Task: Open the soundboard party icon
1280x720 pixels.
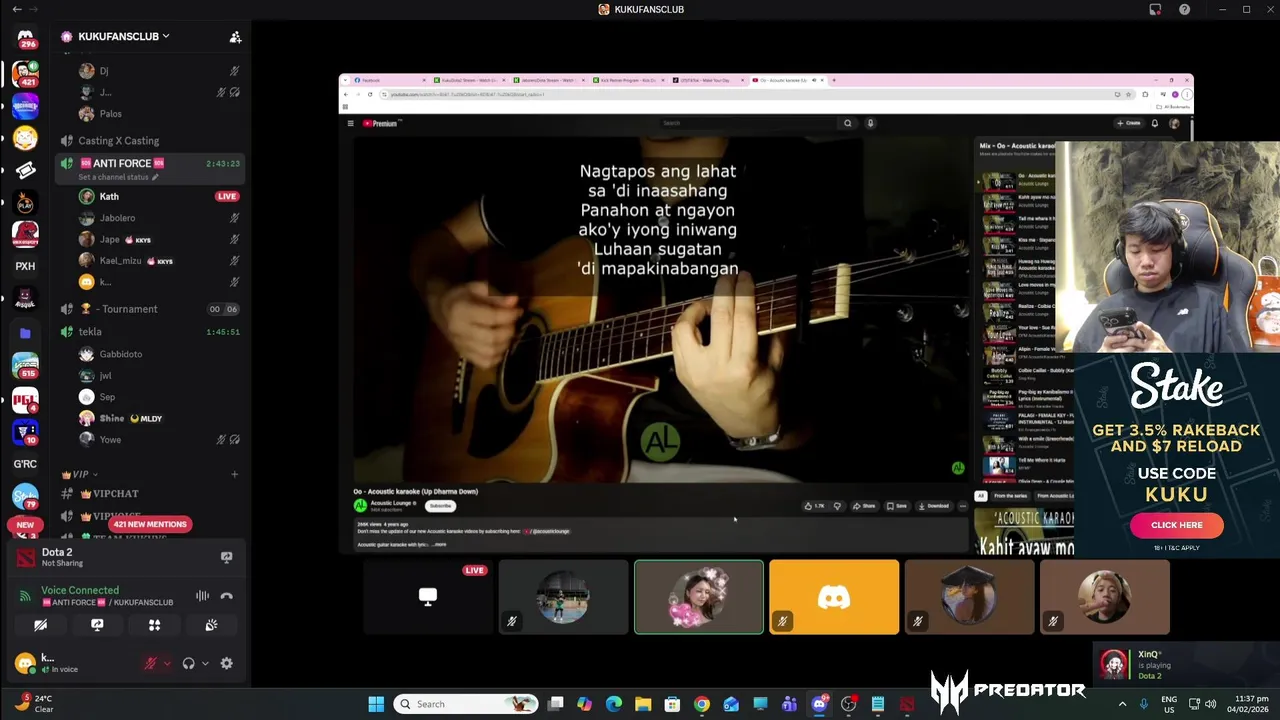Action: point(211,625)
